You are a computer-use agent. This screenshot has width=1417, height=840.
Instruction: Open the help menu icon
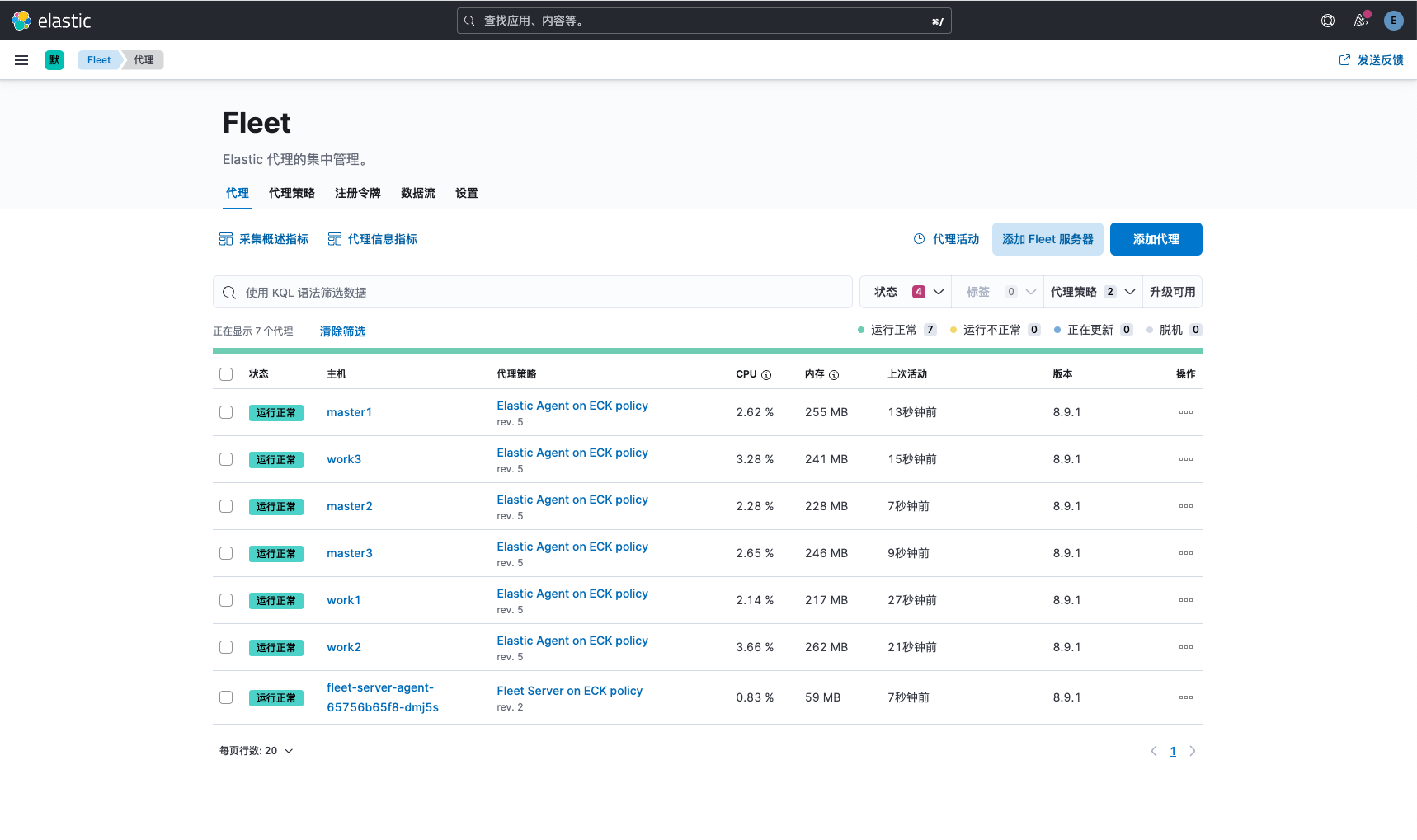pos(1328,21)
